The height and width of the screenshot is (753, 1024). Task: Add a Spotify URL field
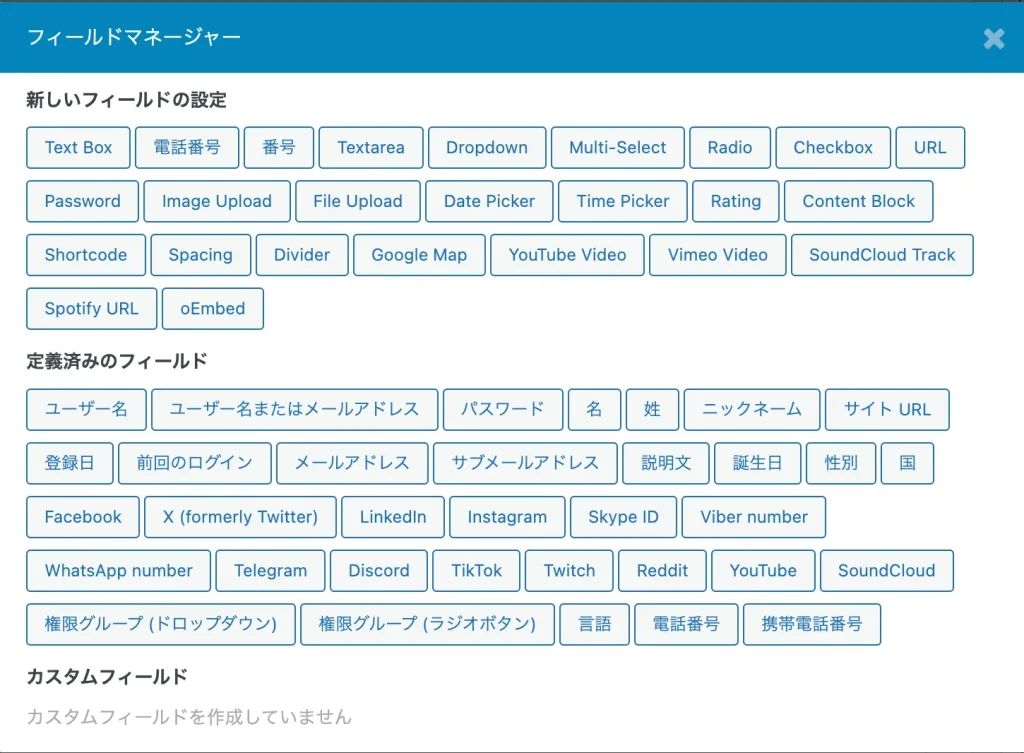coord(91,308)
